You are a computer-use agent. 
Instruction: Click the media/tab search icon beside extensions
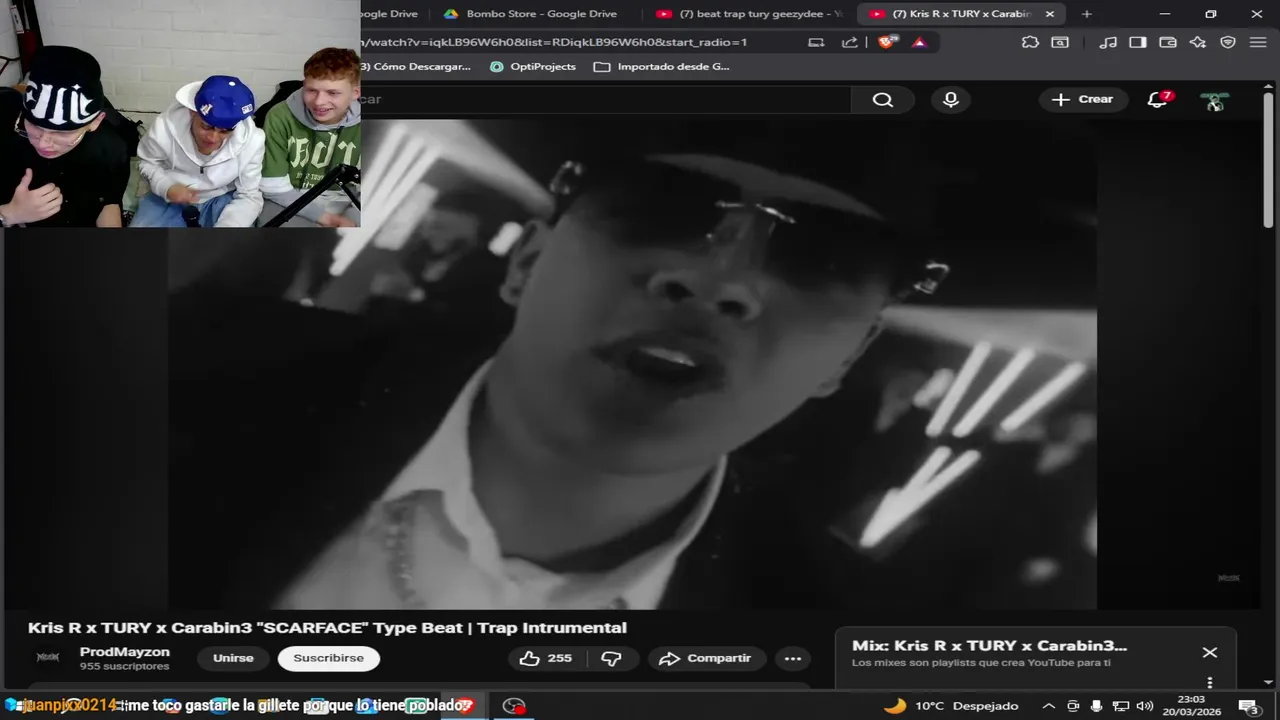(x=1060, y=42)
